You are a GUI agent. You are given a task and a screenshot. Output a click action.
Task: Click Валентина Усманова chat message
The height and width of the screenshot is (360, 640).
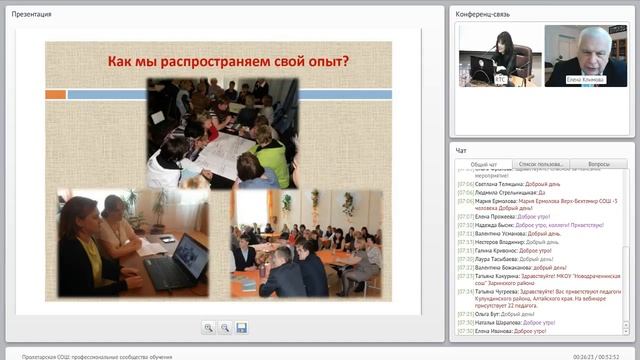coord(509,234)
